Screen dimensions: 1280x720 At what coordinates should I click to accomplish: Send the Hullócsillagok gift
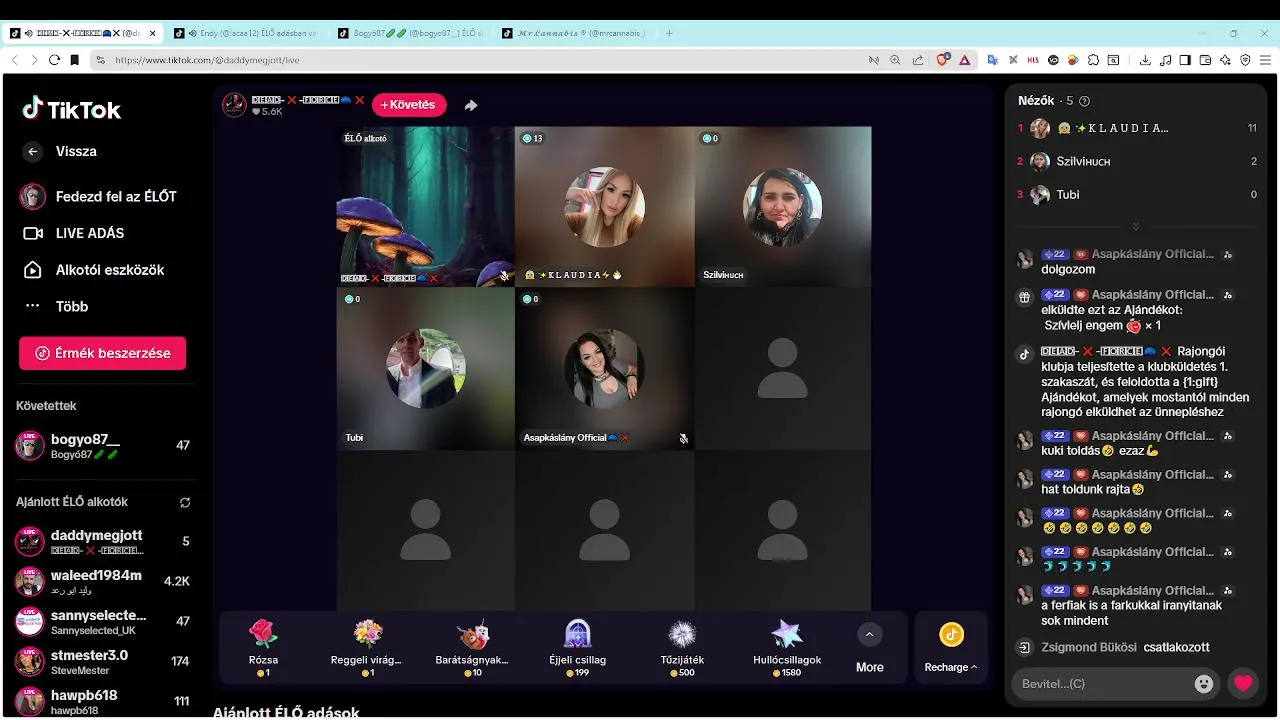point(787,647)
